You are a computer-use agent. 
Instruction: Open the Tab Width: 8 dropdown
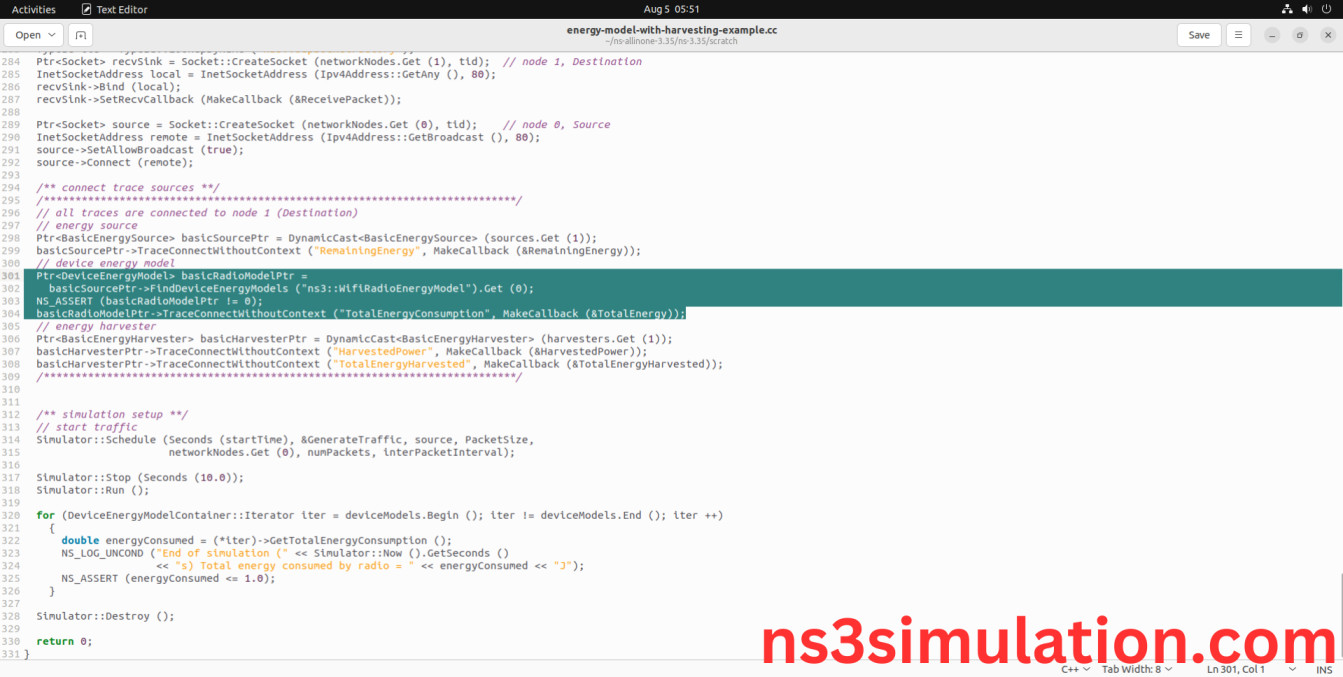pos(1136,669)
